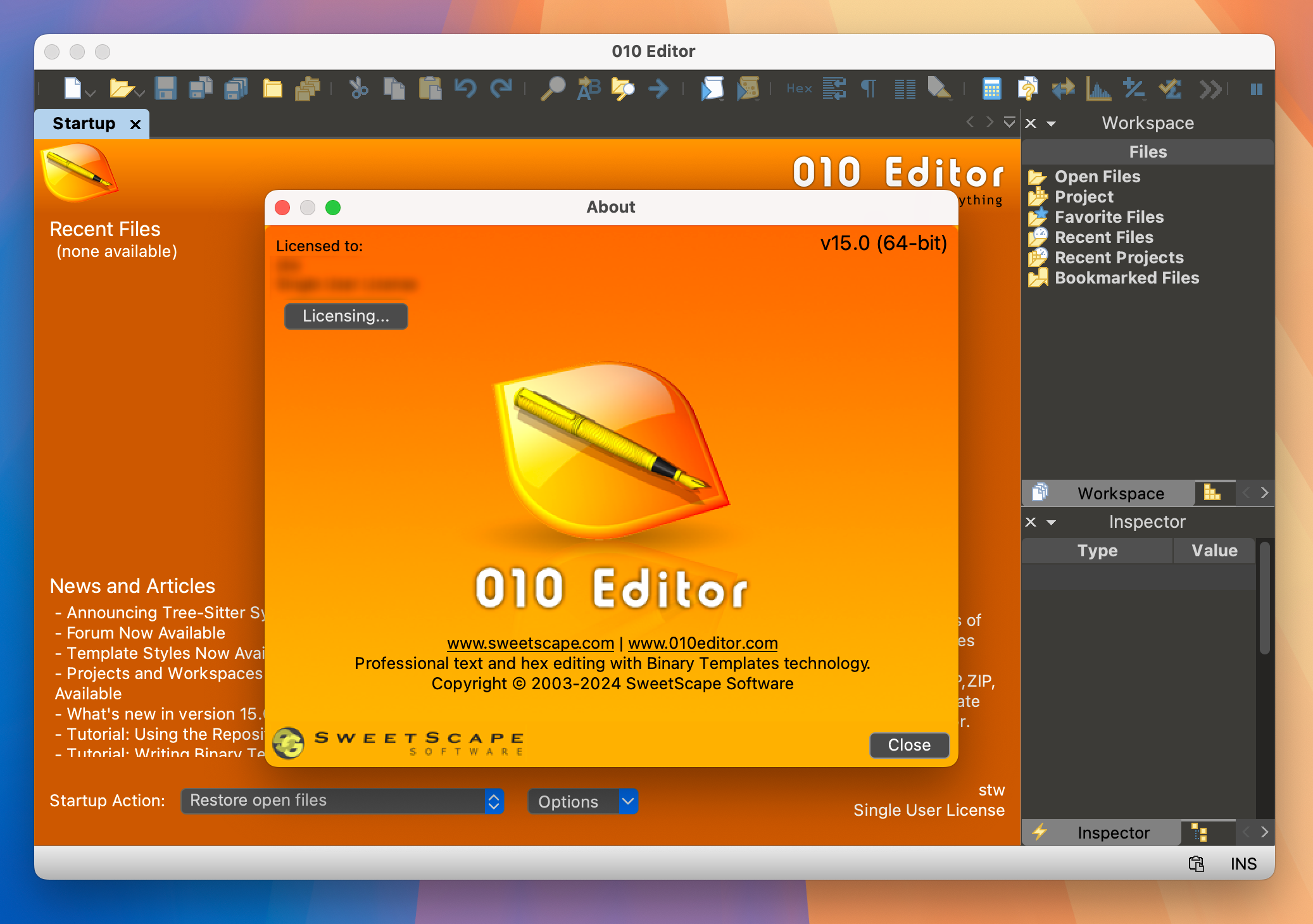This screenshot has width=1313, height=924.
Task: Open the Calculator icon
Action: click(x=991, y=89)
